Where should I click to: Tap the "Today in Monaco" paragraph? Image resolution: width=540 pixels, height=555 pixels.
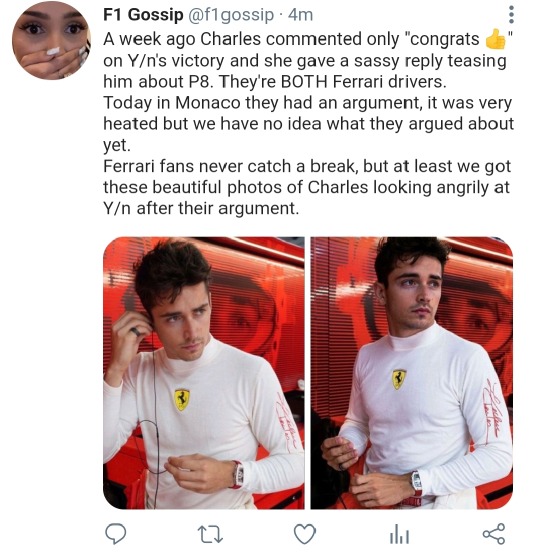(308, 124)
